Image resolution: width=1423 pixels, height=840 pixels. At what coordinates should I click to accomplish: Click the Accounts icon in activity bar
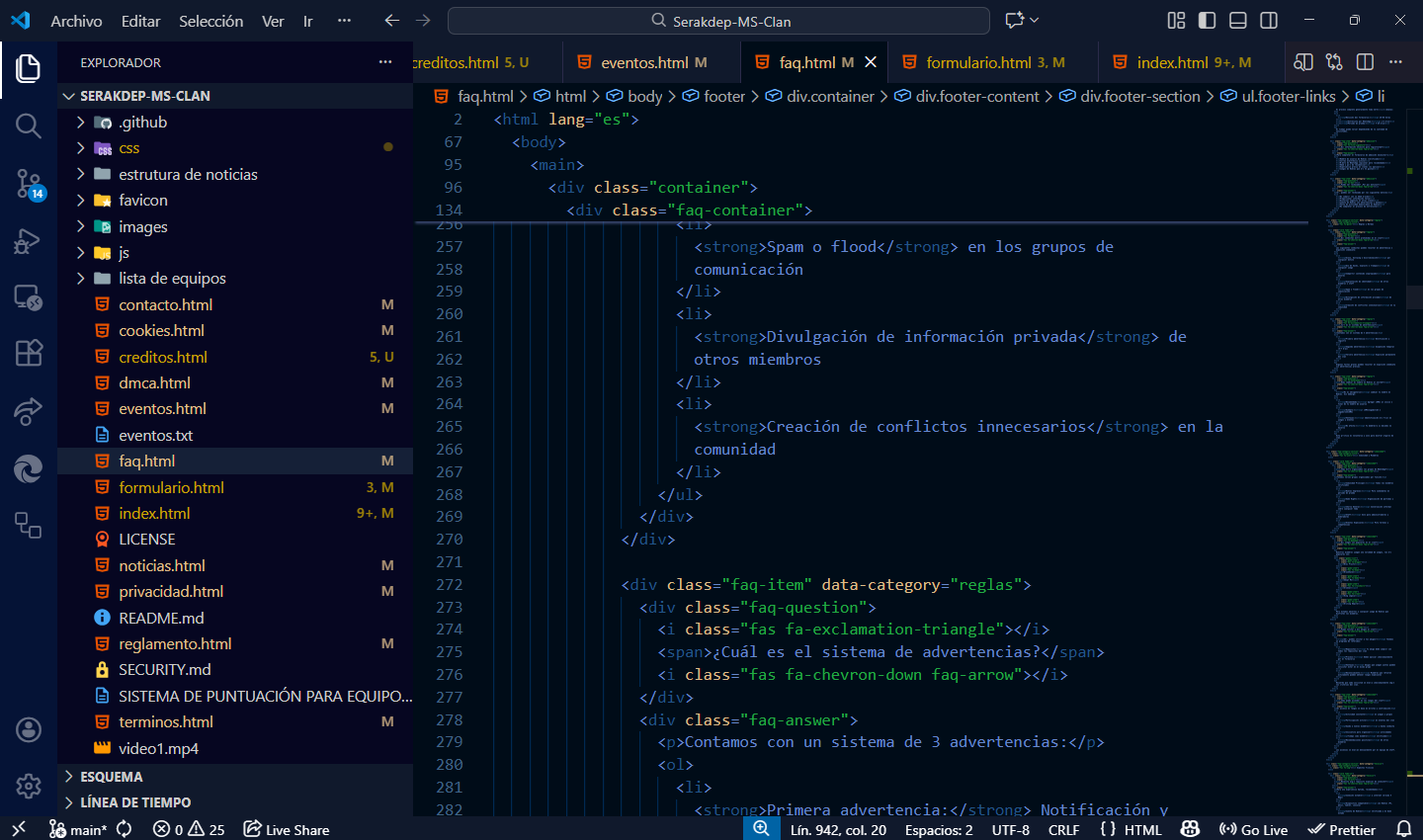click(x=28, y=730)
